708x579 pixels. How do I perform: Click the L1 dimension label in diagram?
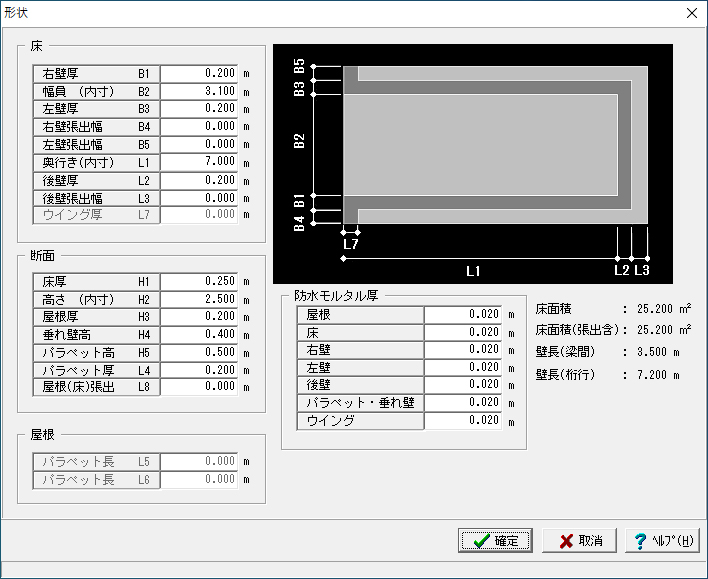pyautogui.click(x=473, y=271)
